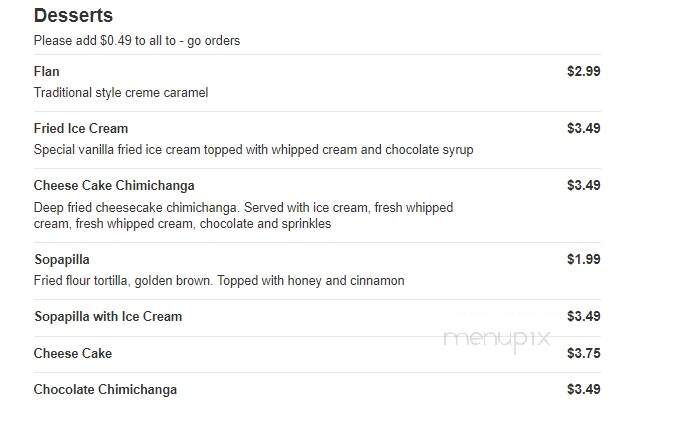Click the menupix watermark logo
The height and width of the screenshot is (421, 676).
point(497,339)
